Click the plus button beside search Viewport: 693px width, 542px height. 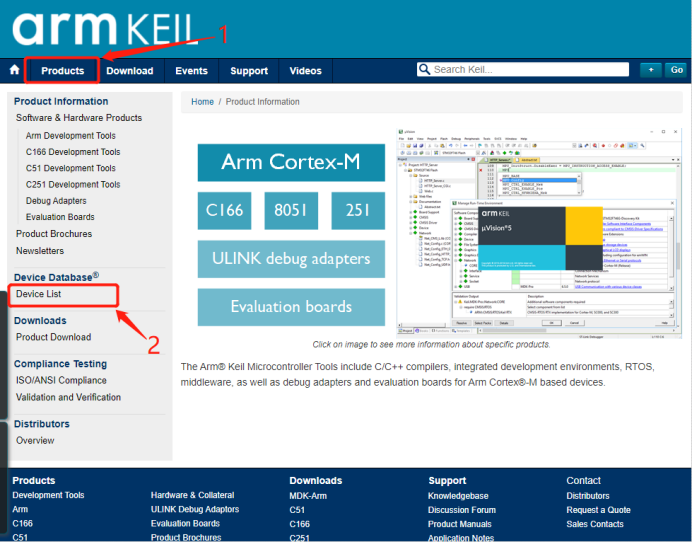pos(651,70)
